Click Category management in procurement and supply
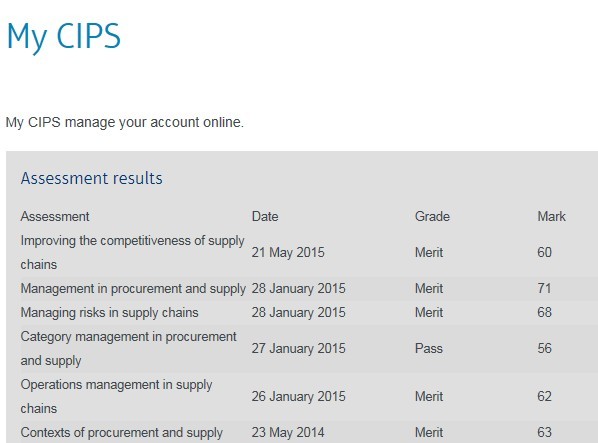The width and height of the screenshot is (598, 443). click(x=129, y=348)
